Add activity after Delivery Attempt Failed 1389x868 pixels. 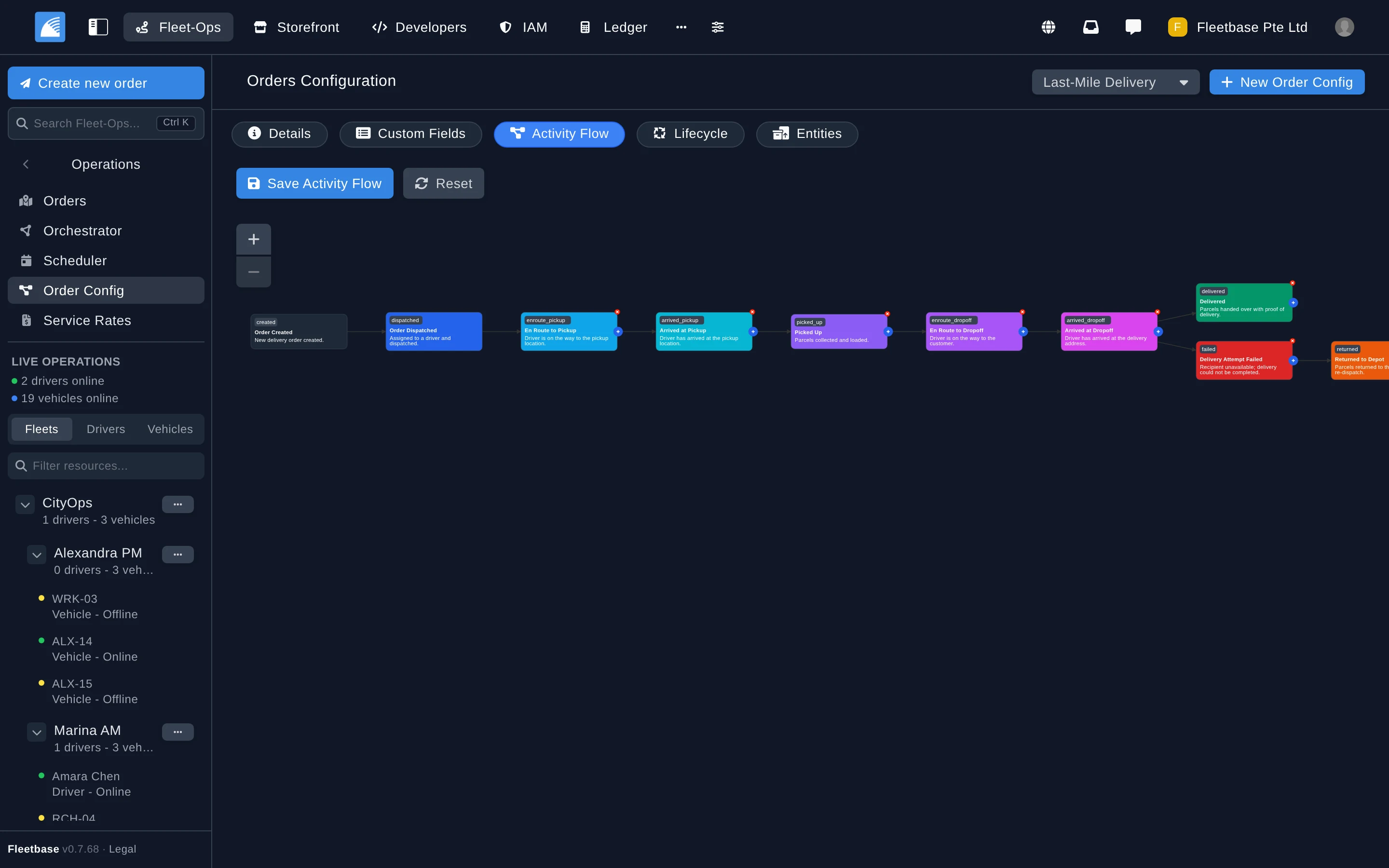(x=1293, y=361)
